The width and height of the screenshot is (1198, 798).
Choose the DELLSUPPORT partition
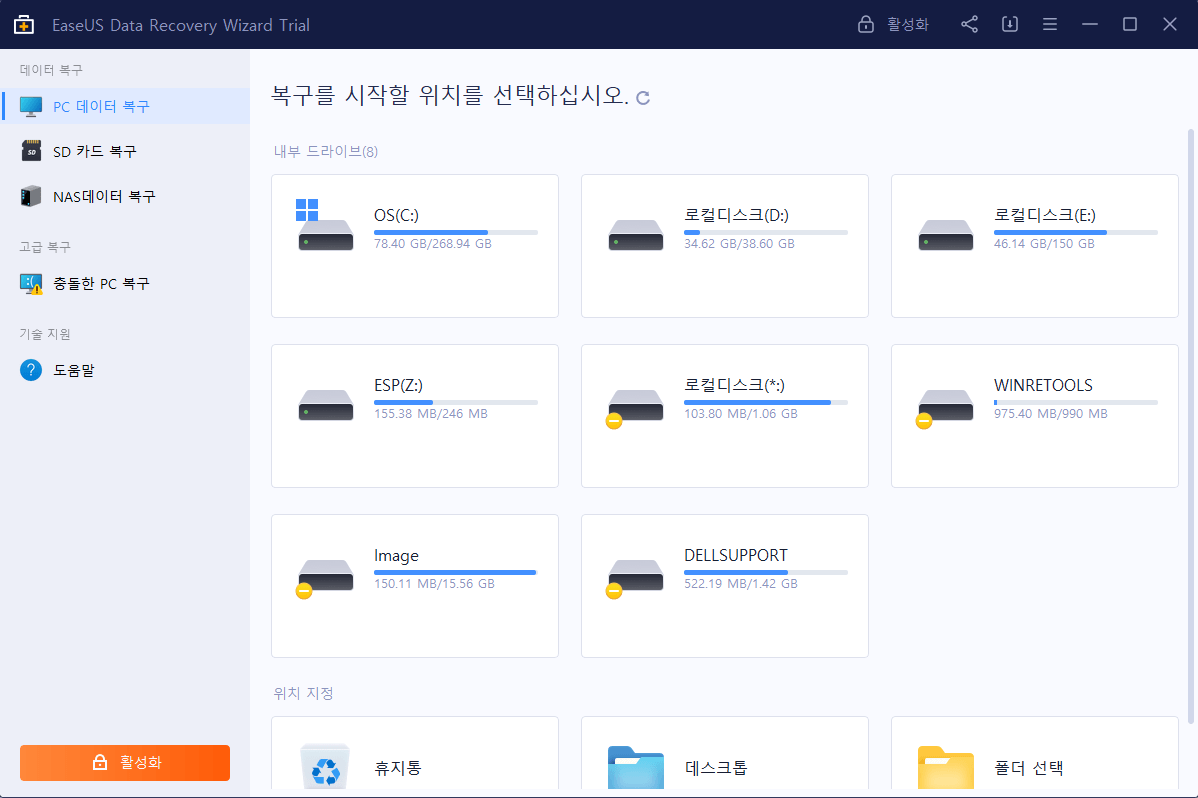coord(724,586)
